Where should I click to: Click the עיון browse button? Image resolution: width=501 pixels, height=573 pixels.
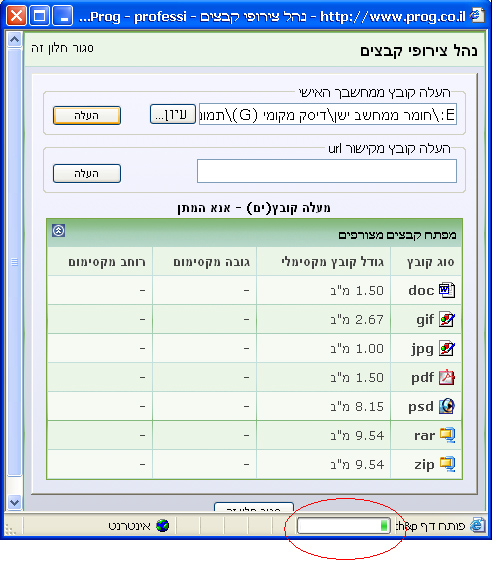173,114
